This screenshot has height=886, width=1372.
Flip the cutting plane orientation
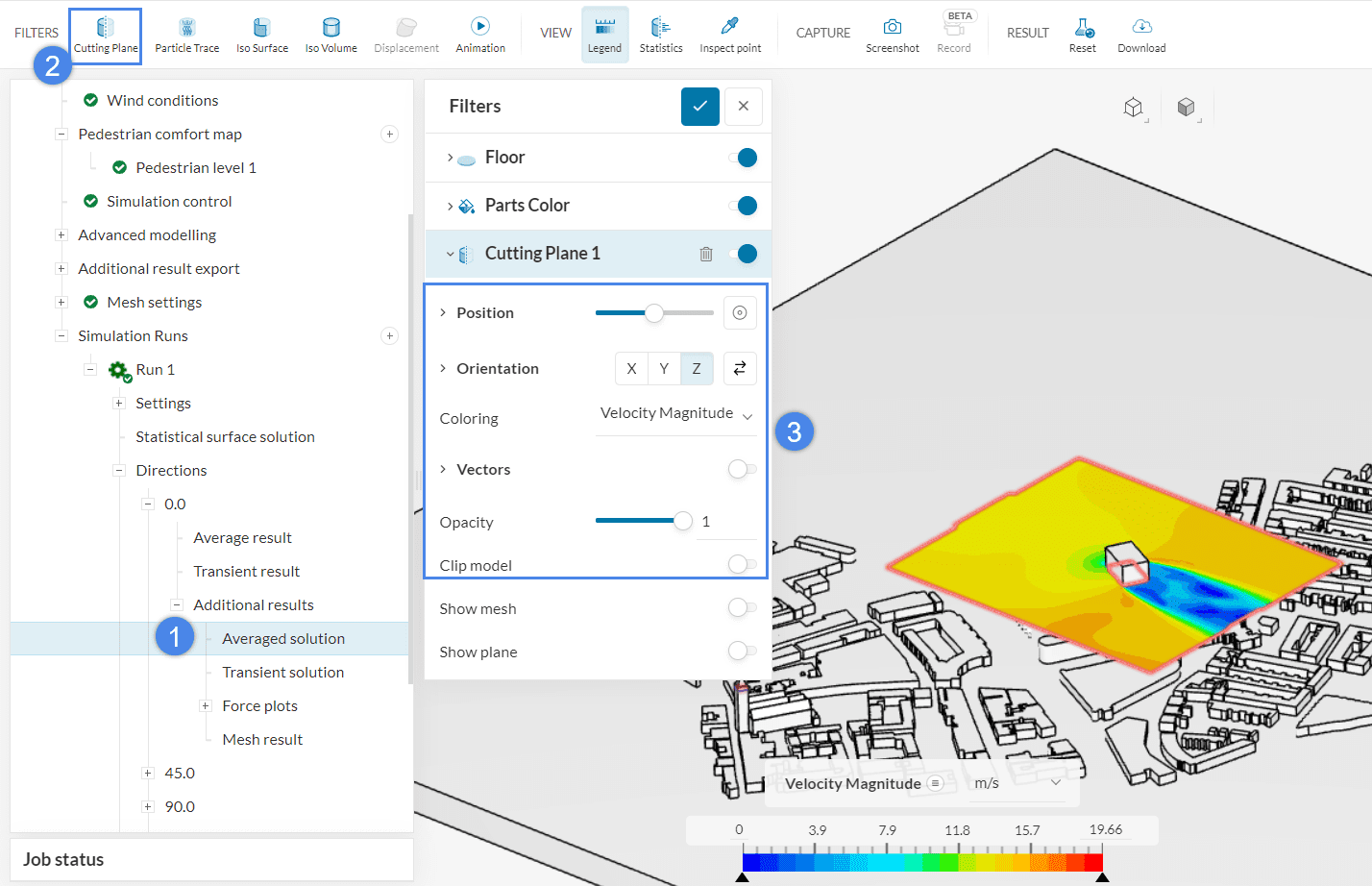pos(740,368)
